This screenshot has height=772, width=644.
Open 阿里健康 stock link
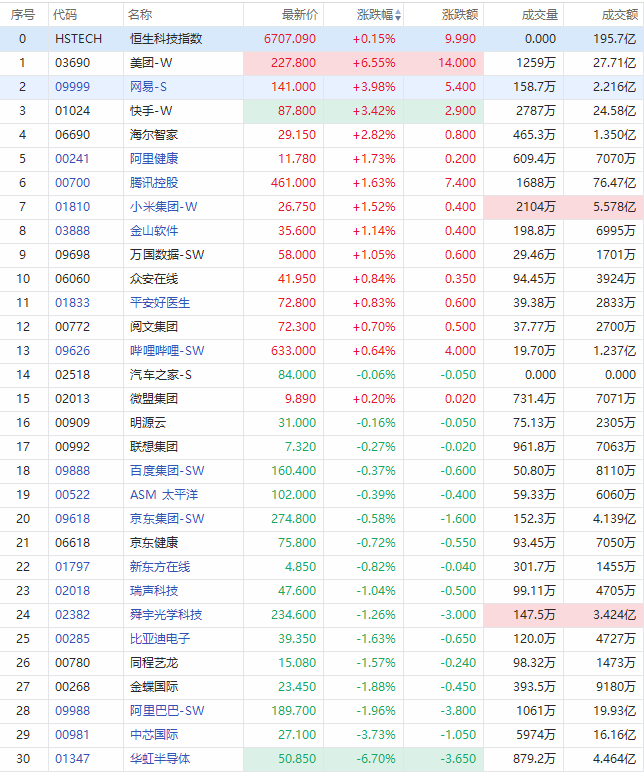coord(154,159)
